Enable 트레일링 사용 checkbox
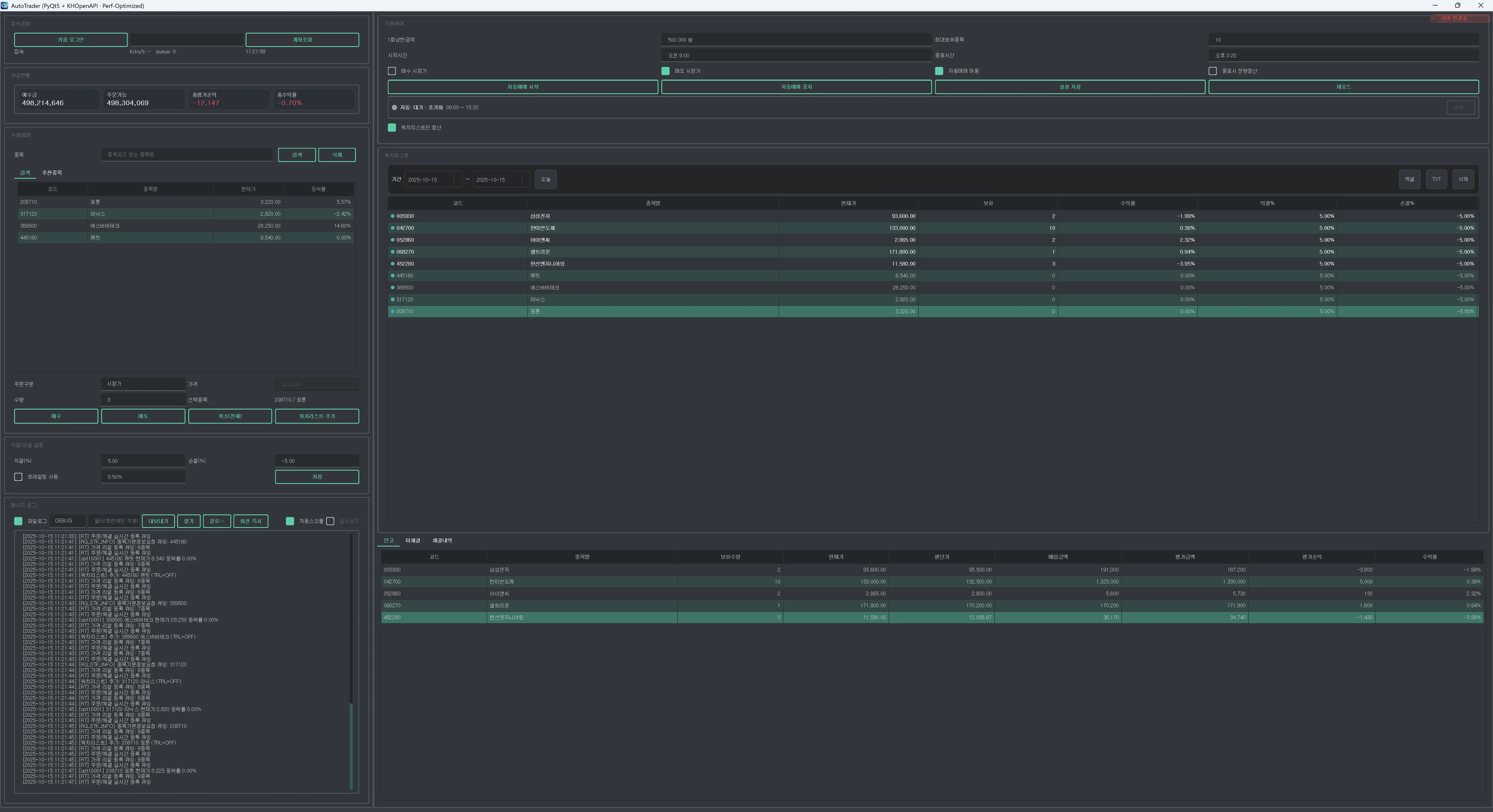The height and width of the screenshot is (812, 1493). (x=18, y=476)
